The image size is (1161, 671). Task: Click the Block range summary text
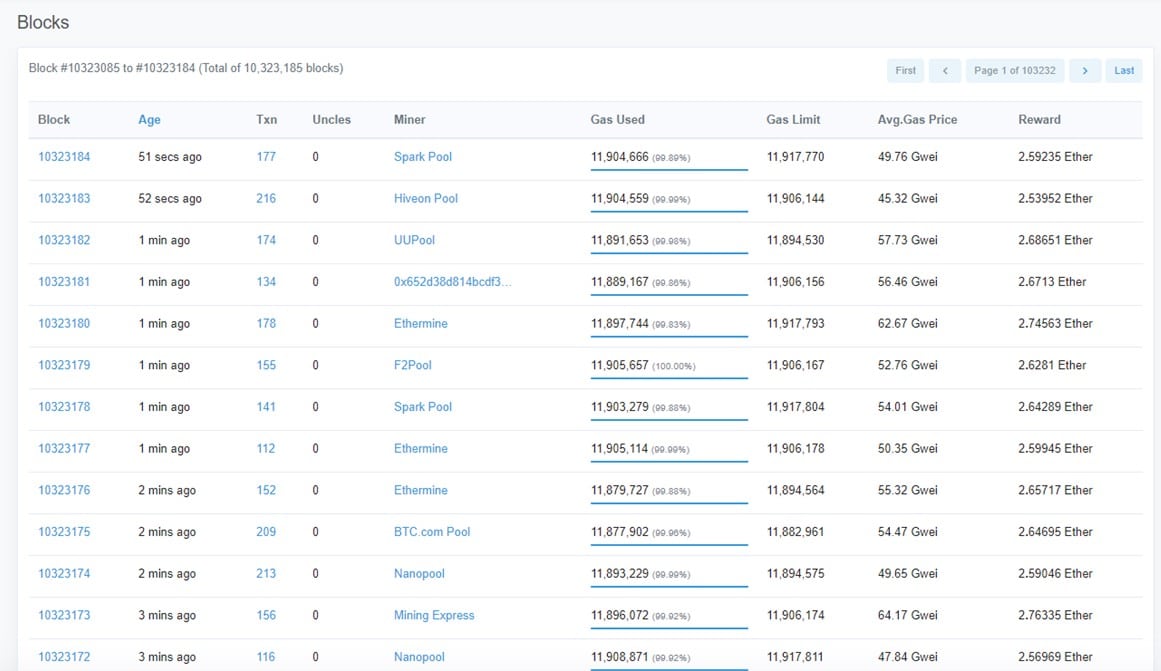click(186, 68)
